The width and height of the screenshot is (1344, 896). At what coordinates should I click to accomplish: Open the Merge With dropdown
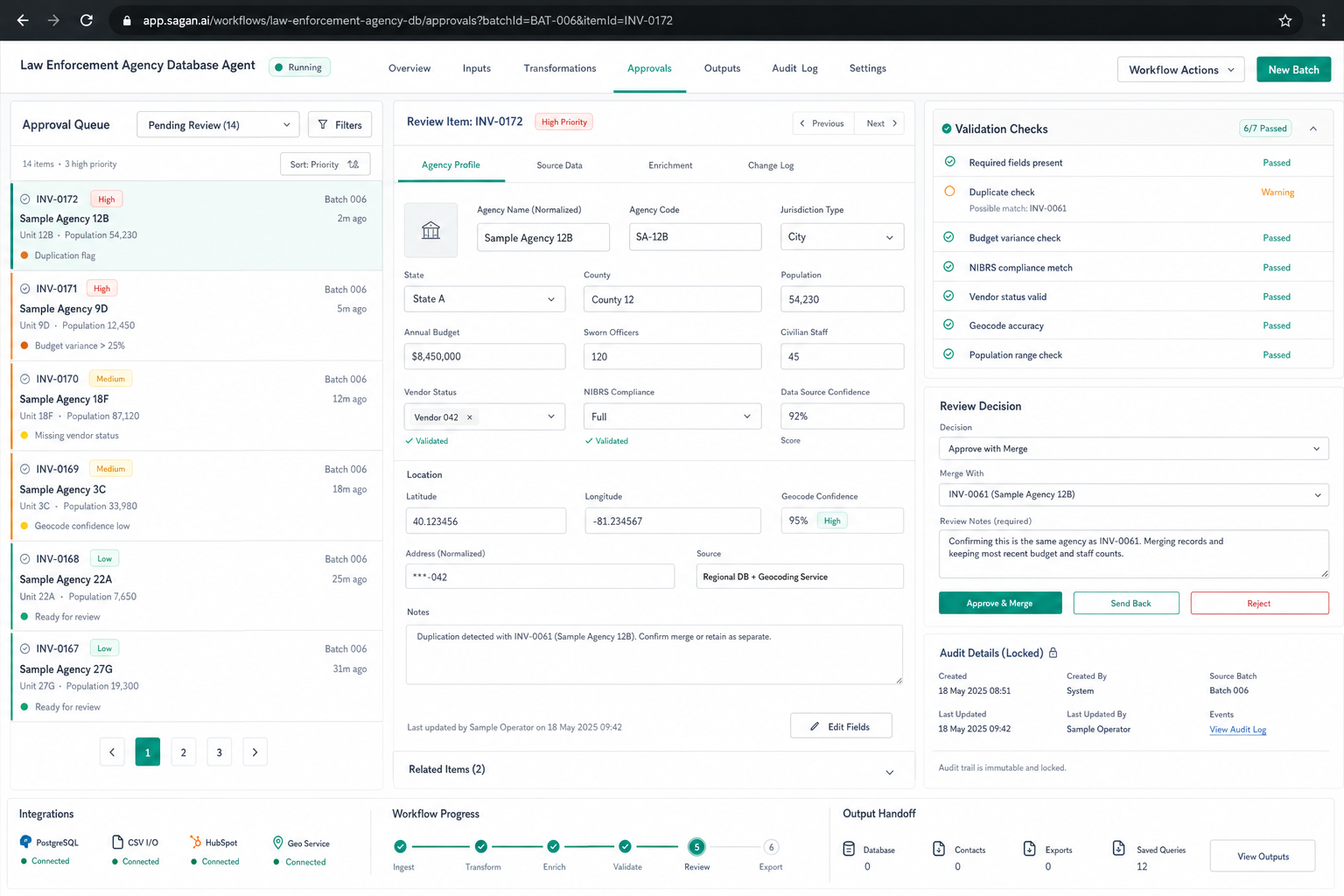point(1133,494)
